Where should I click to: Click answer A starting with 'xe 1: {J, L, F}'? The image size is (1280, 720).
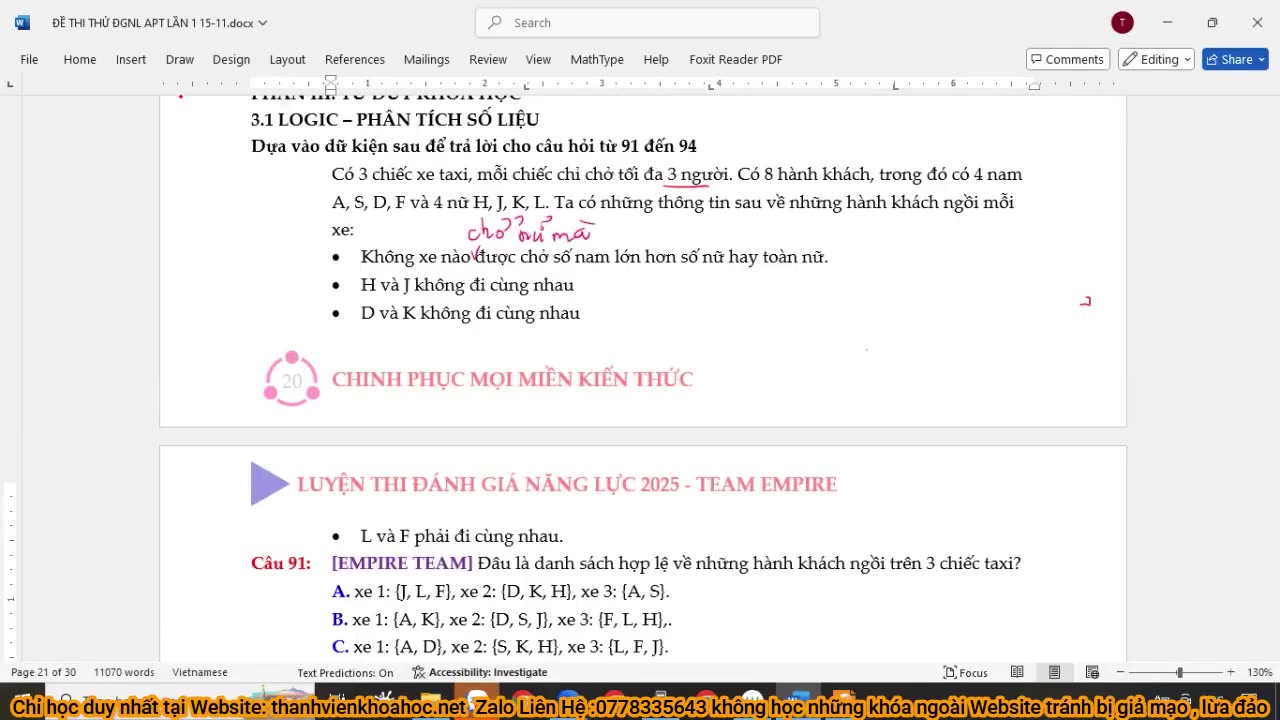coord(501,591)
